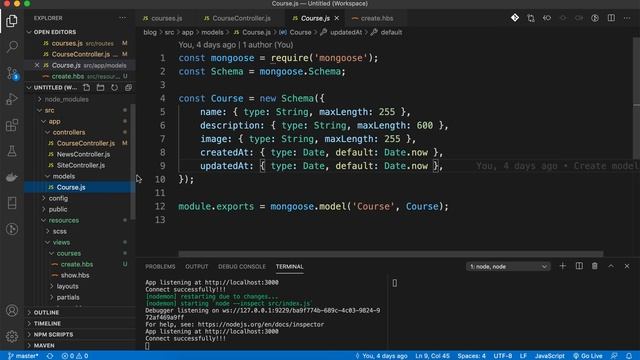Open the Manage gear settings icon

click(12, 336)
